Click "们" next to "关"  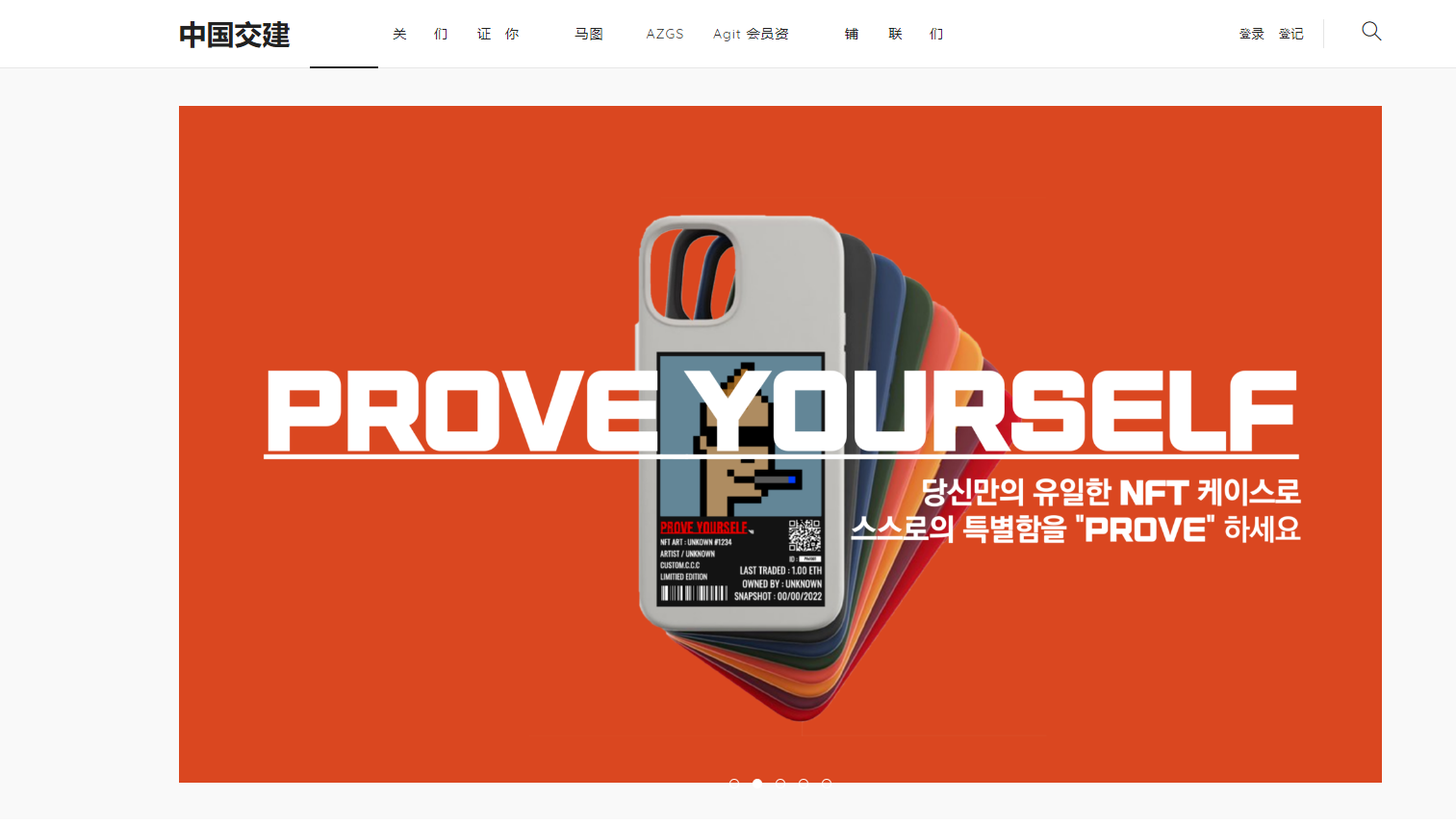(441, 34)
